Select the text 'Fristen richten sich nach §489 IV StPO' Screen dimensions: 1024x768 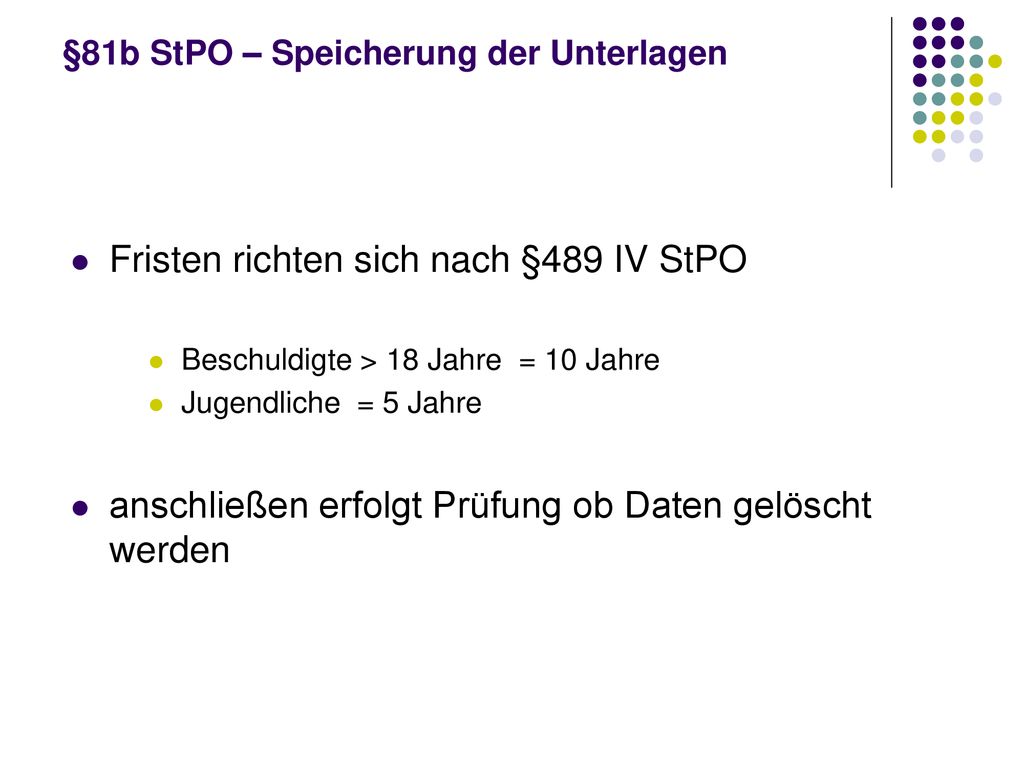coord(428,260)
